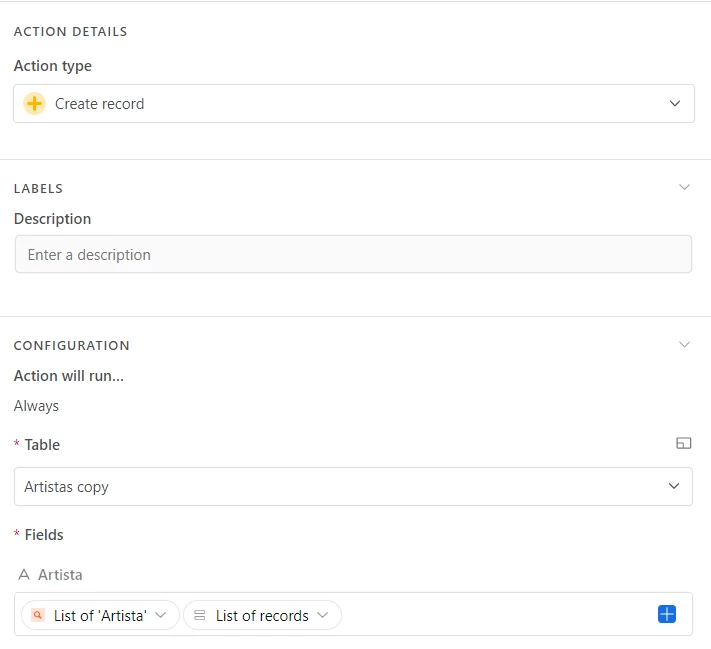This screenshot has height=649, width=711.
Task: Click the yellow plus Create record icon
Action: (34, 103)
